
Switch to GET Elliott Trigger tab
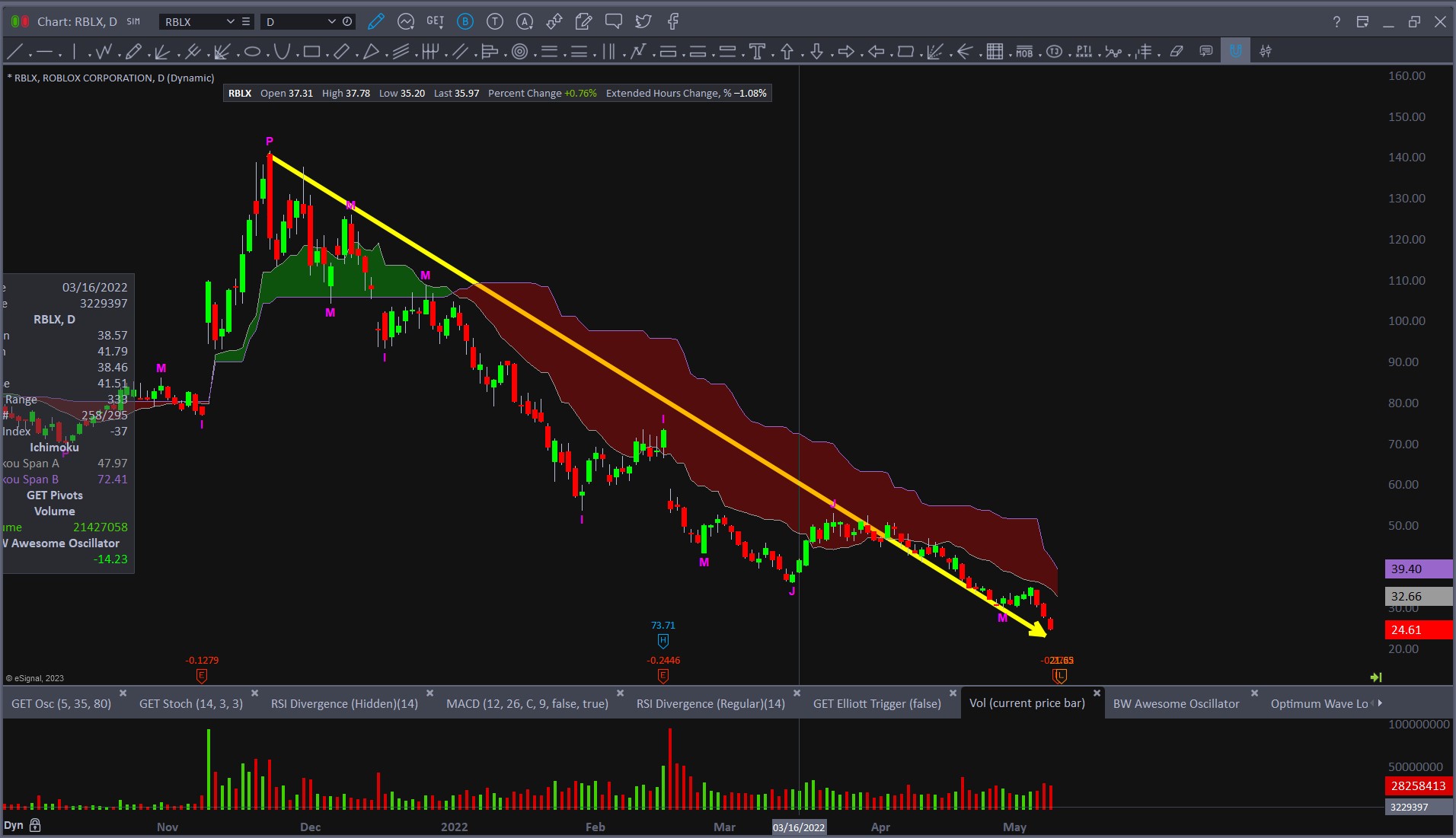tap(877, 704)
